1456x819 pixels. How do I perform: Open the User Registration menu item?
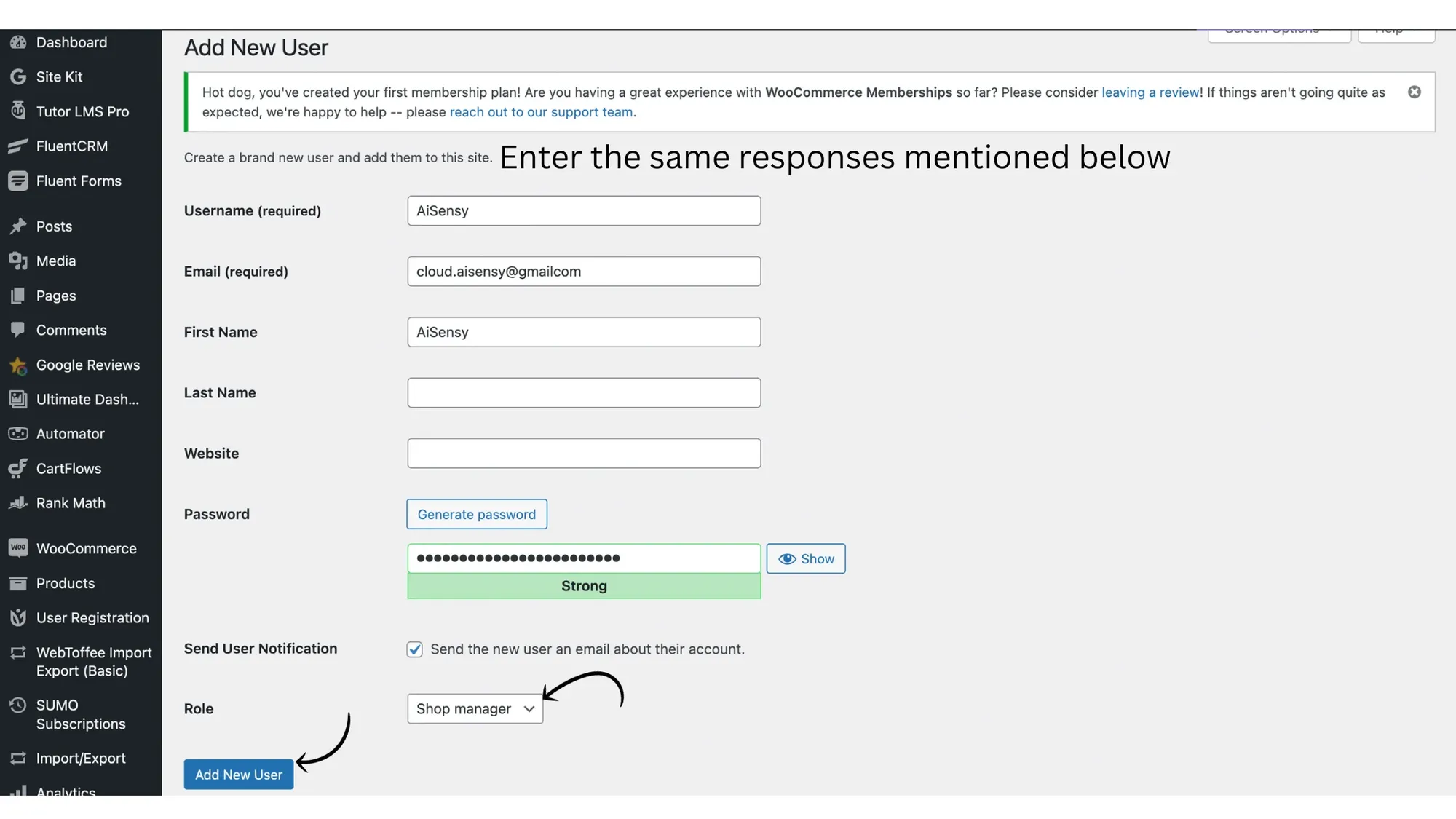pos(92,617)
